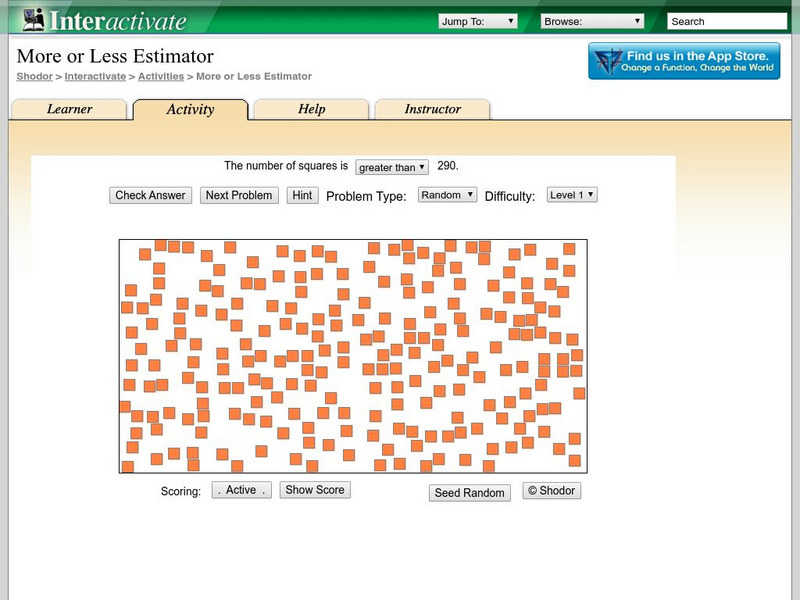800x600 pixels.
Task: Click the Seed Random button
Action: 469,493
